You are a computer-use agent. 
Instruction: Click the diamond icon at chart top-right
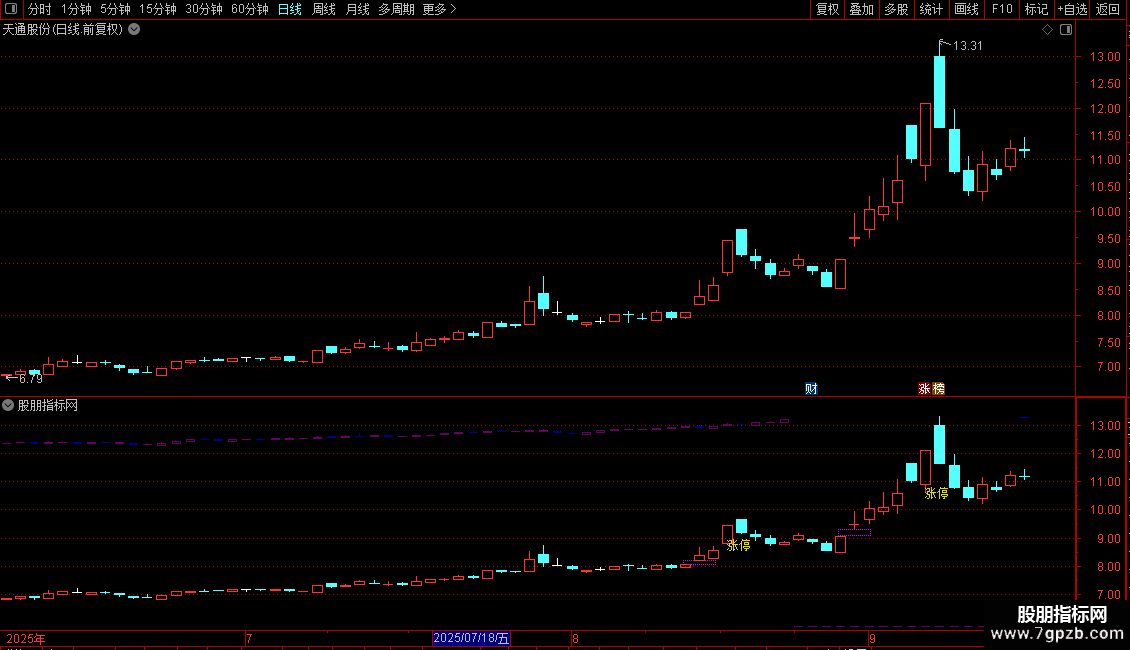pos(1047,30)
